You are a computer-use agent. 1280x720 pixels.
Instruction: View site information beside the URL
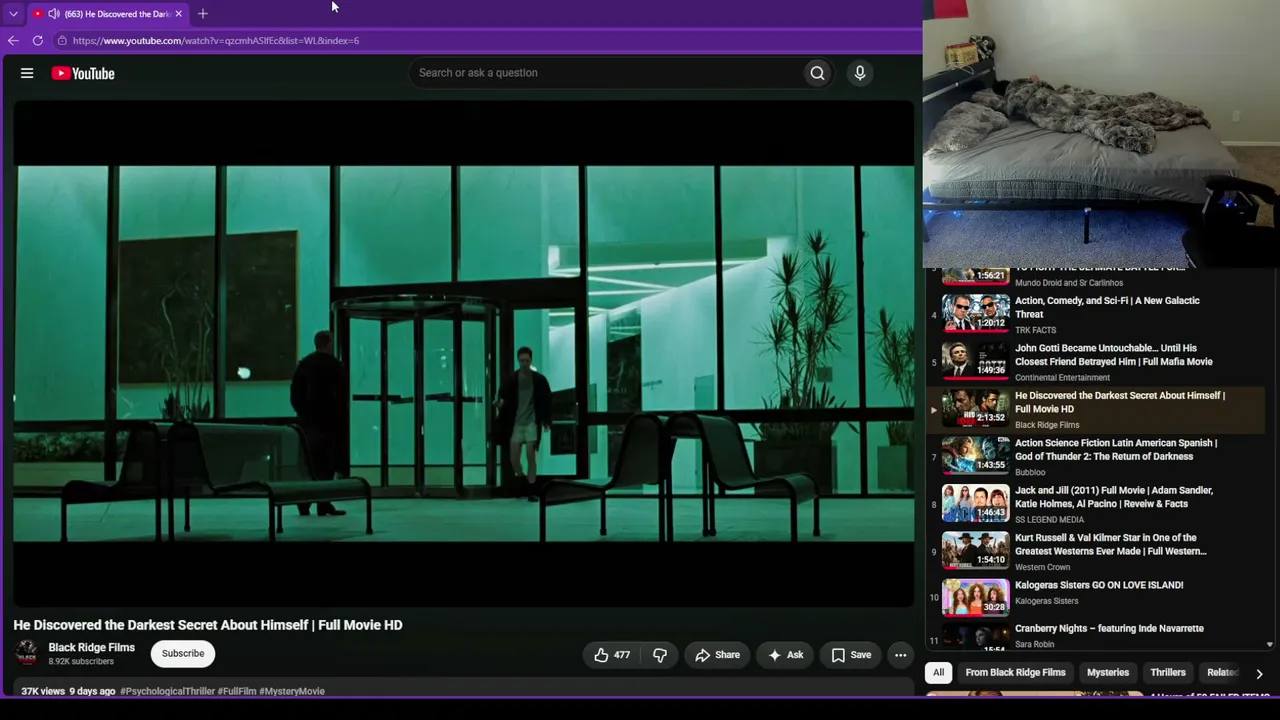point(62,41)
